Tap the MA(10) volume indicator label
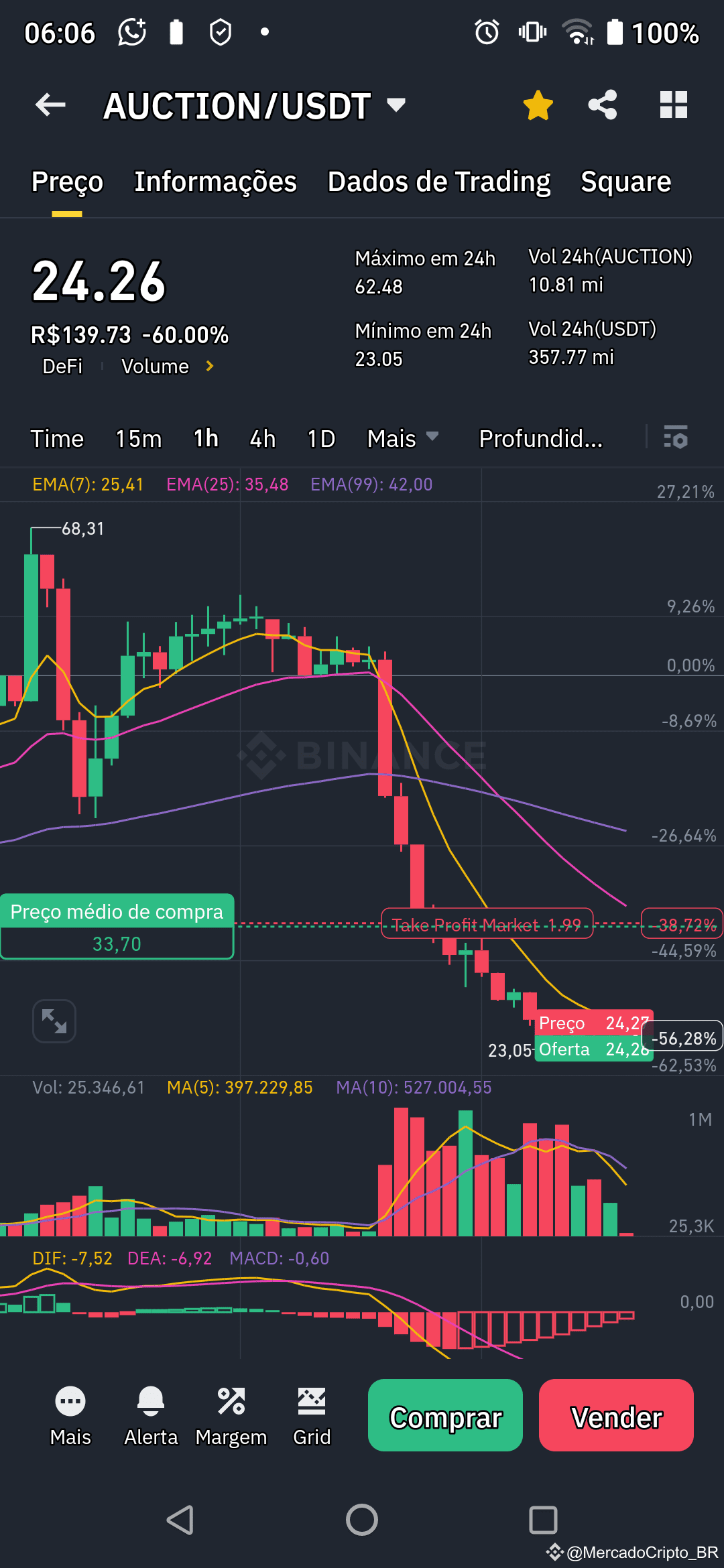724x1568 pixels. (x=414, y=1088)
